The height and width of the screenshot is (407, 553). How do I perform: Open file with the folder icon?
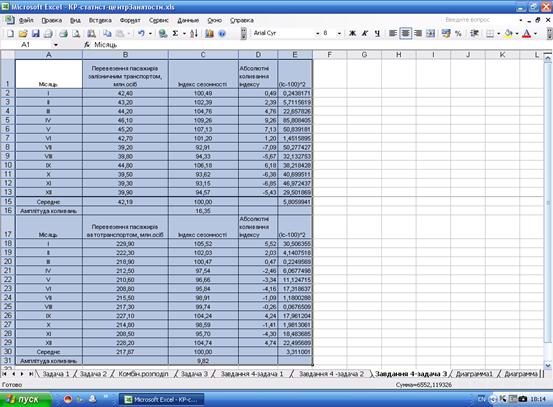(x=23, y=34)
